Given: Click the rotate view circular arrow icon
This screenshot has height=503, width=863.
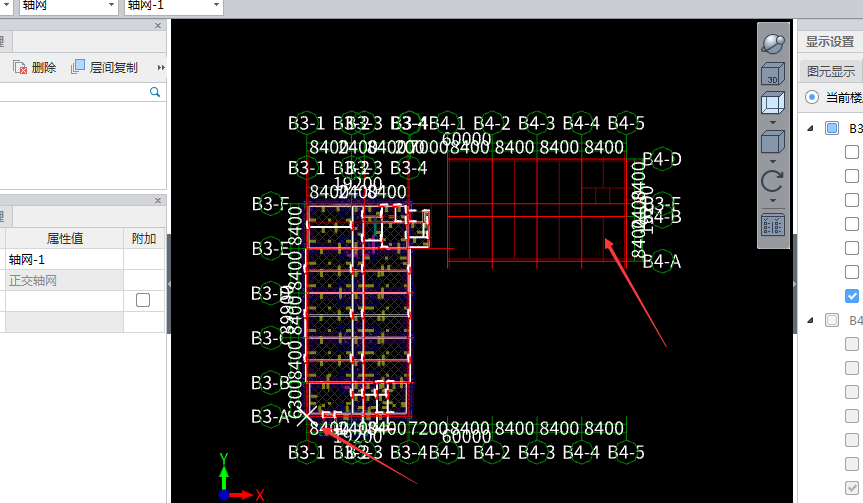Looking at the screenshot, I should point(773,181).
